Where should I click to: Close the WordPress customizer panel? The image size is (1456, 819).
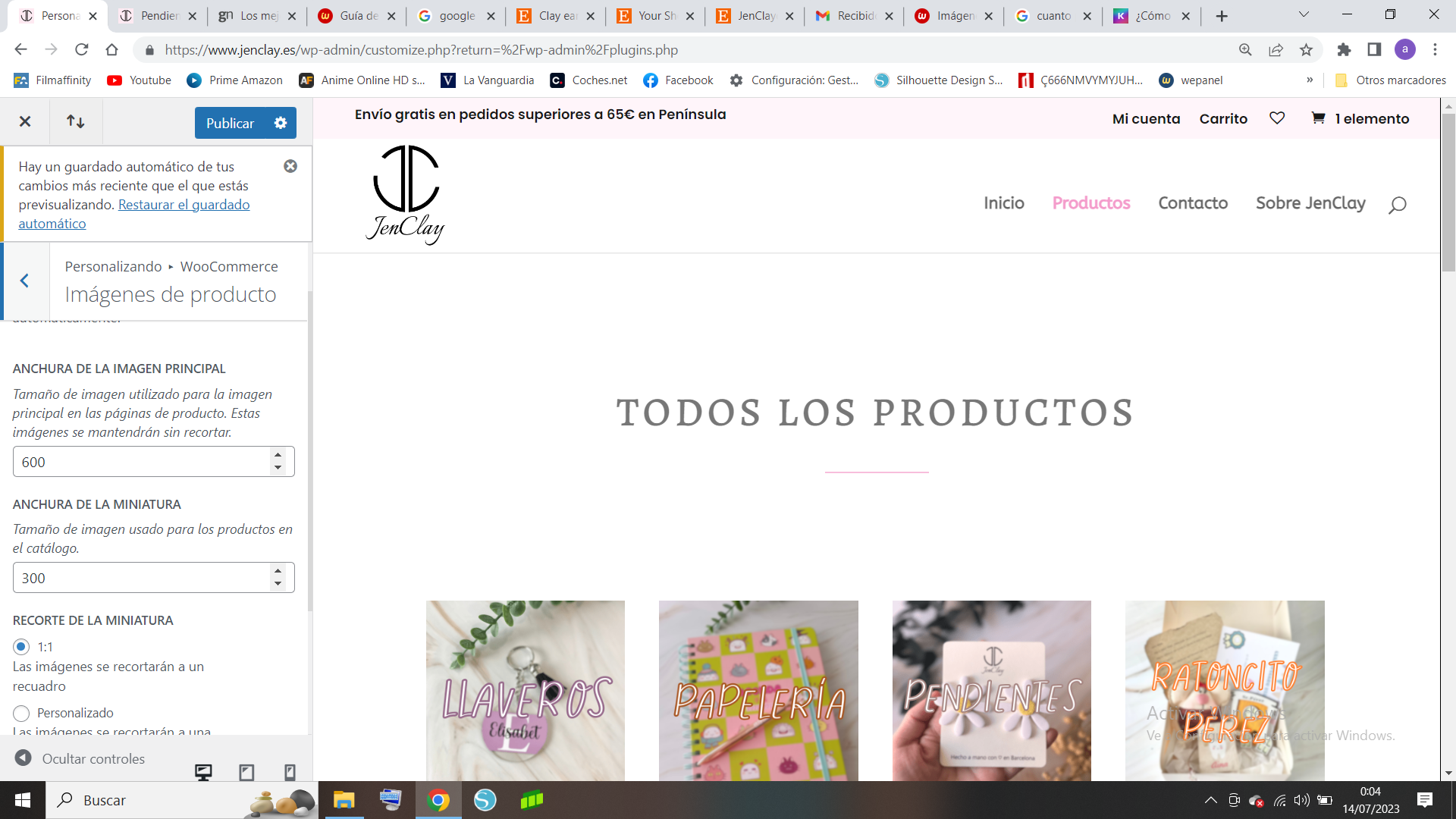pyautogui.click(x=25, y=121)
